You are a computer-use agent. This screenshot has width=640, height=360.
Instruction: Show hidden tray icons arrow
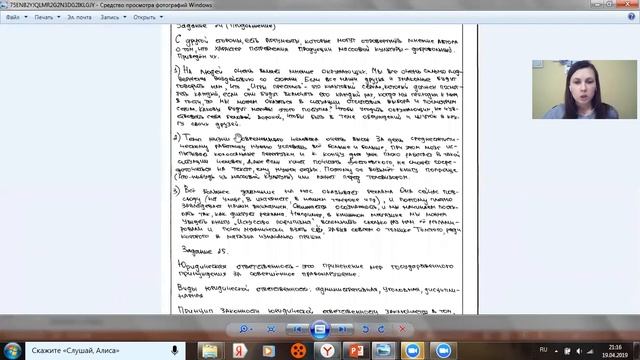coord(556,351)
